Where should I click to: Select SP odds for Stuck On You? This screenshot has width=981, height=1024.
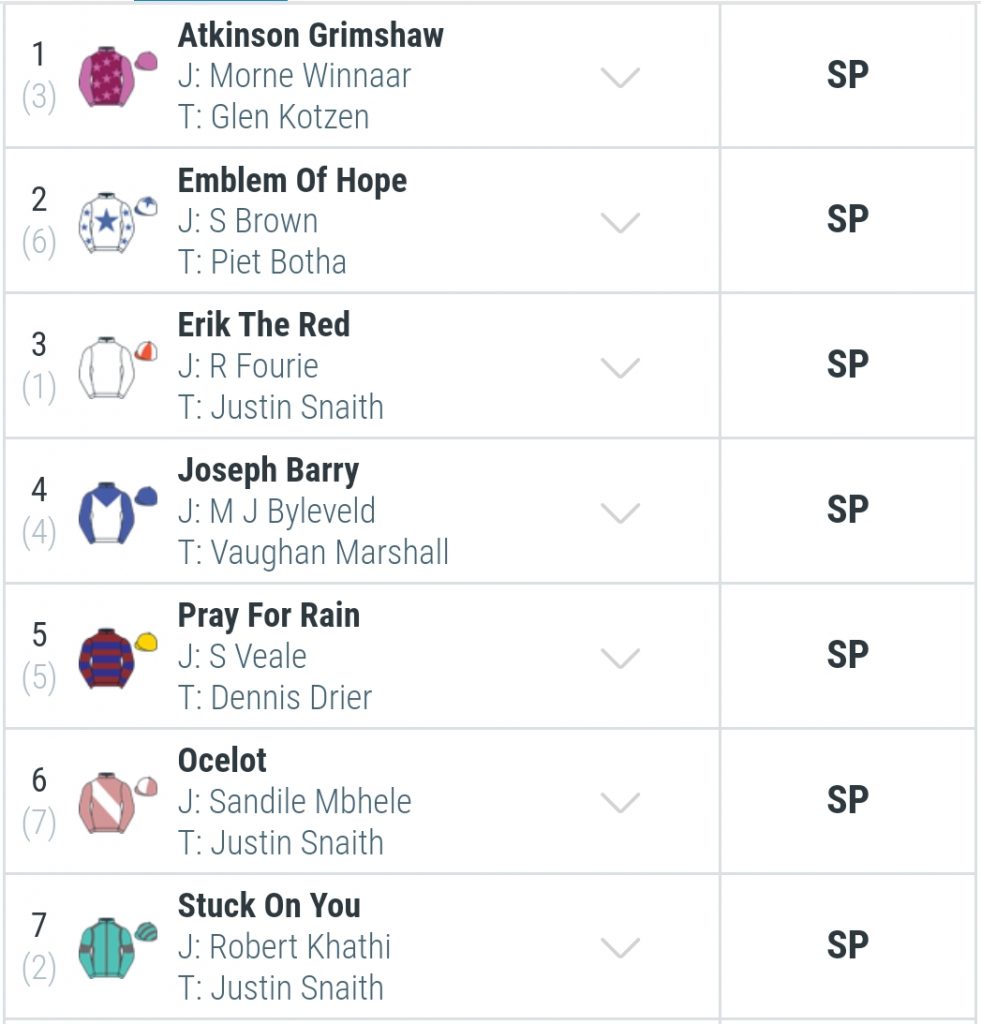point(848,946)
